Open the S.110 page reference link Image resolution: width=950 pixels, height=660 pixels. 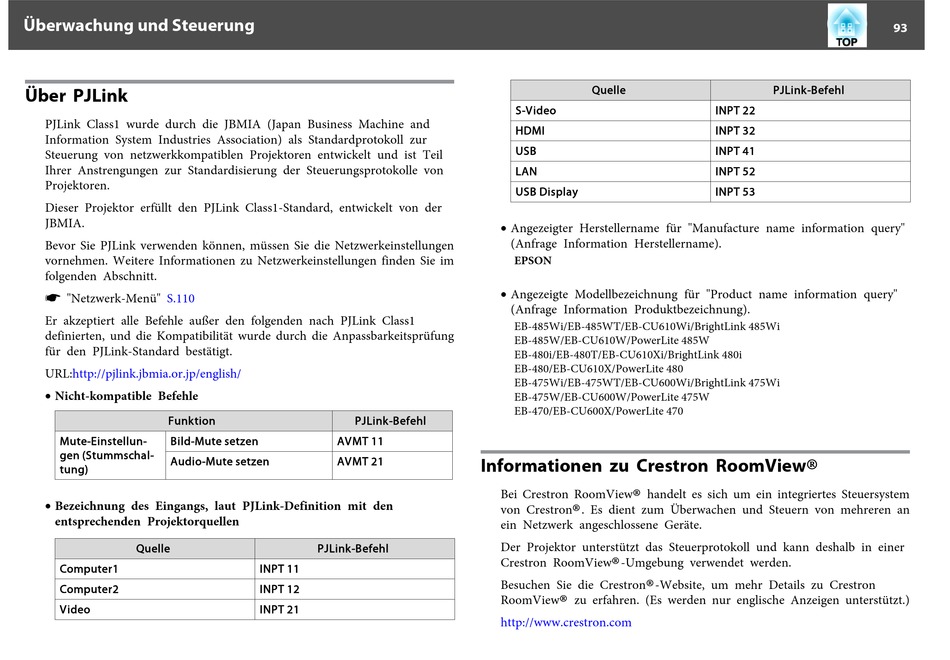(181, 298)
